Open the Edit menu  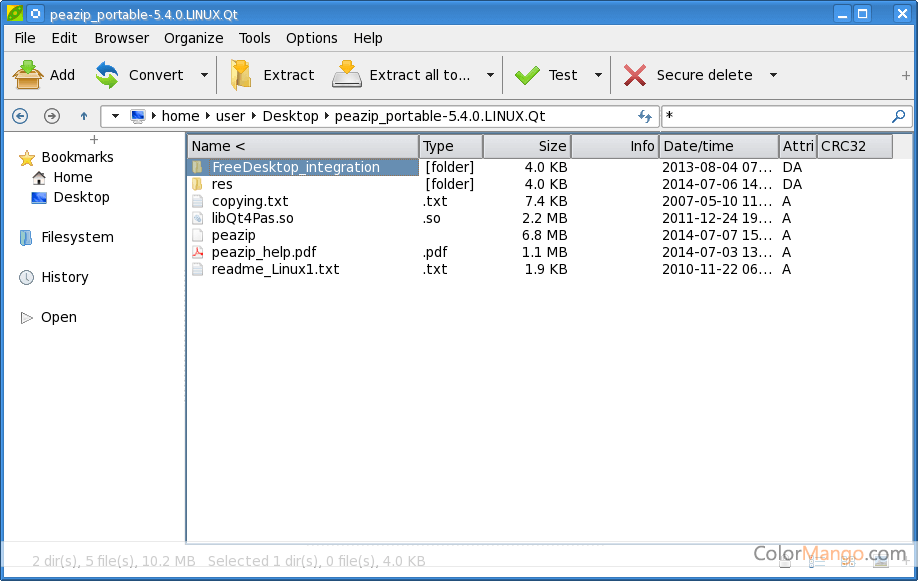(64, 38)
